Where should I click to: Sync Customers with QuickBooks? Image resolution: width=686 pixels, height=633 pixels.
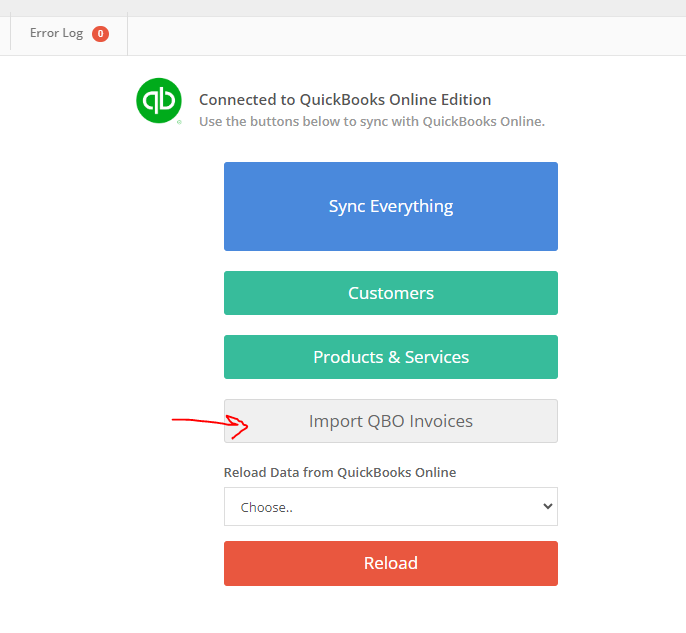coord(391,293)
